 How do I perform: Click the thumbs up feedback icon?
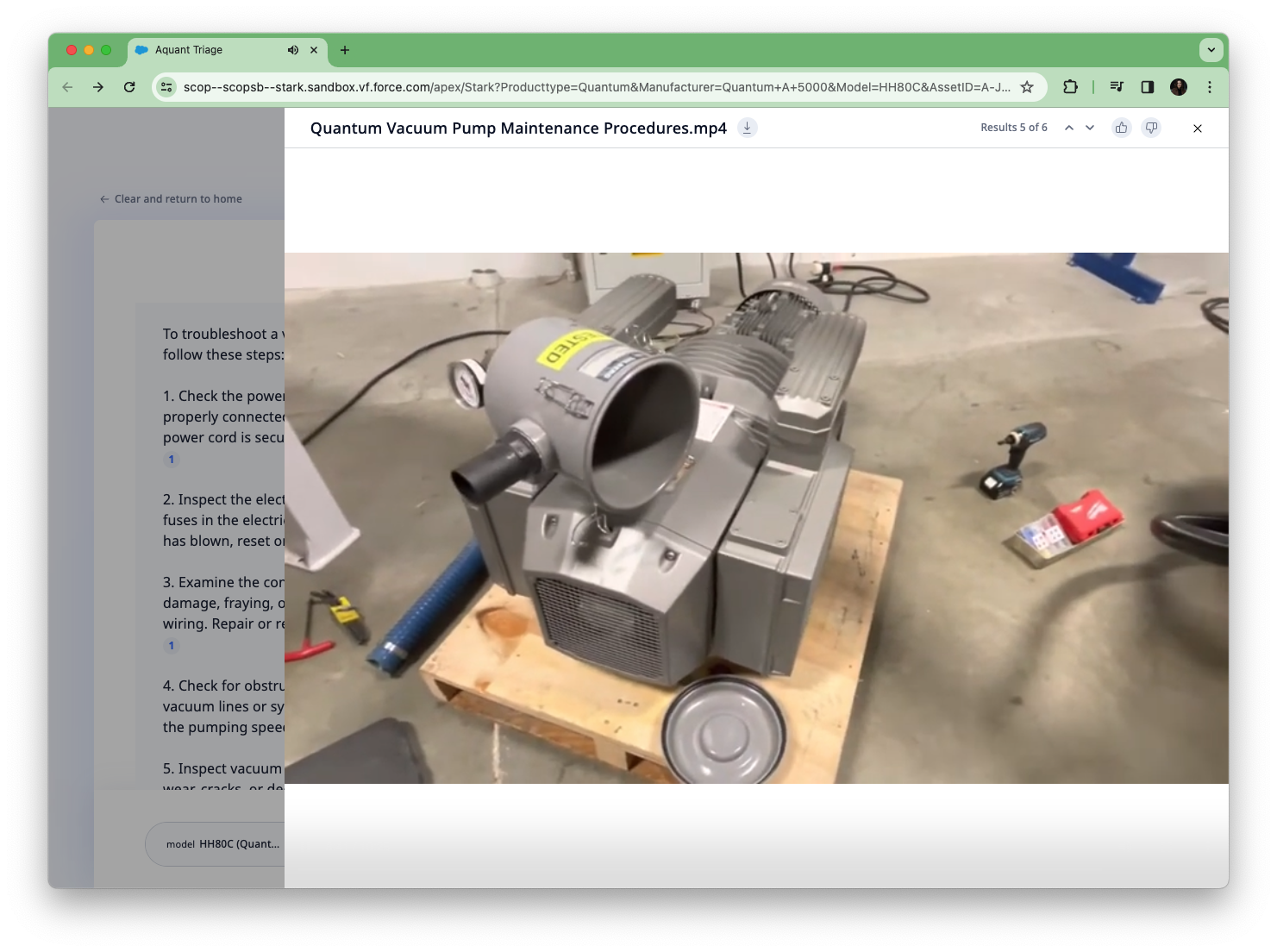1121,128
